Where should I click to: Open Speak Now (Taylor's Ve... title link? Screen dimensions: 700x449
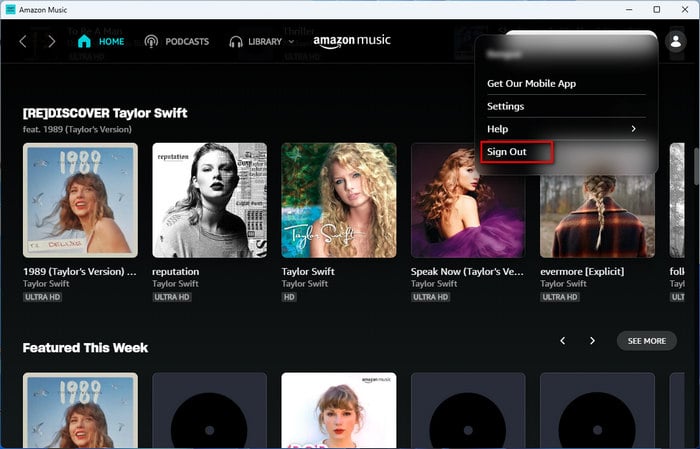[x=467, y=271]
